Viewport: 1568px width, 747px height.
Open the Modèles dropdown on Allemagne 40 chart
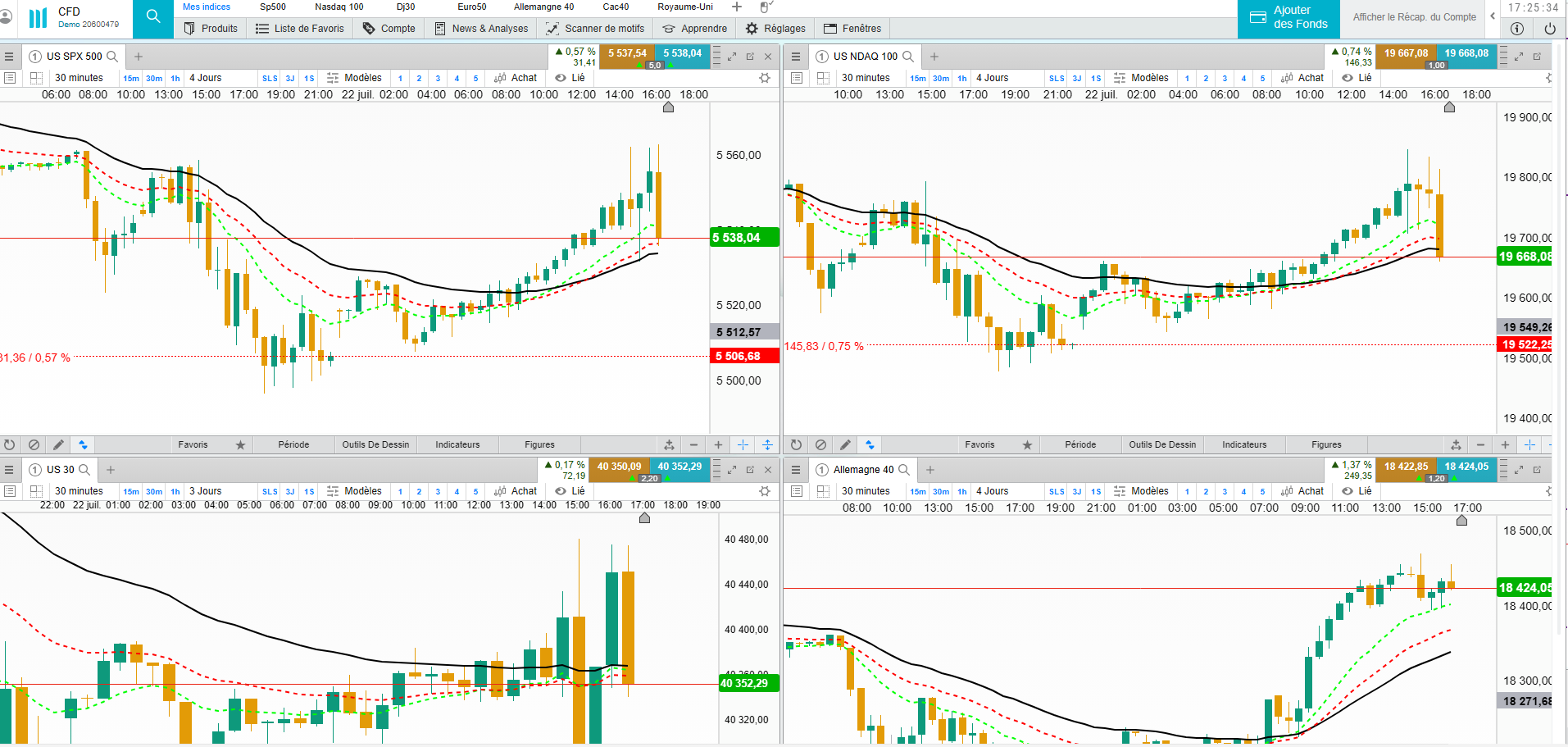point(1141,491)
